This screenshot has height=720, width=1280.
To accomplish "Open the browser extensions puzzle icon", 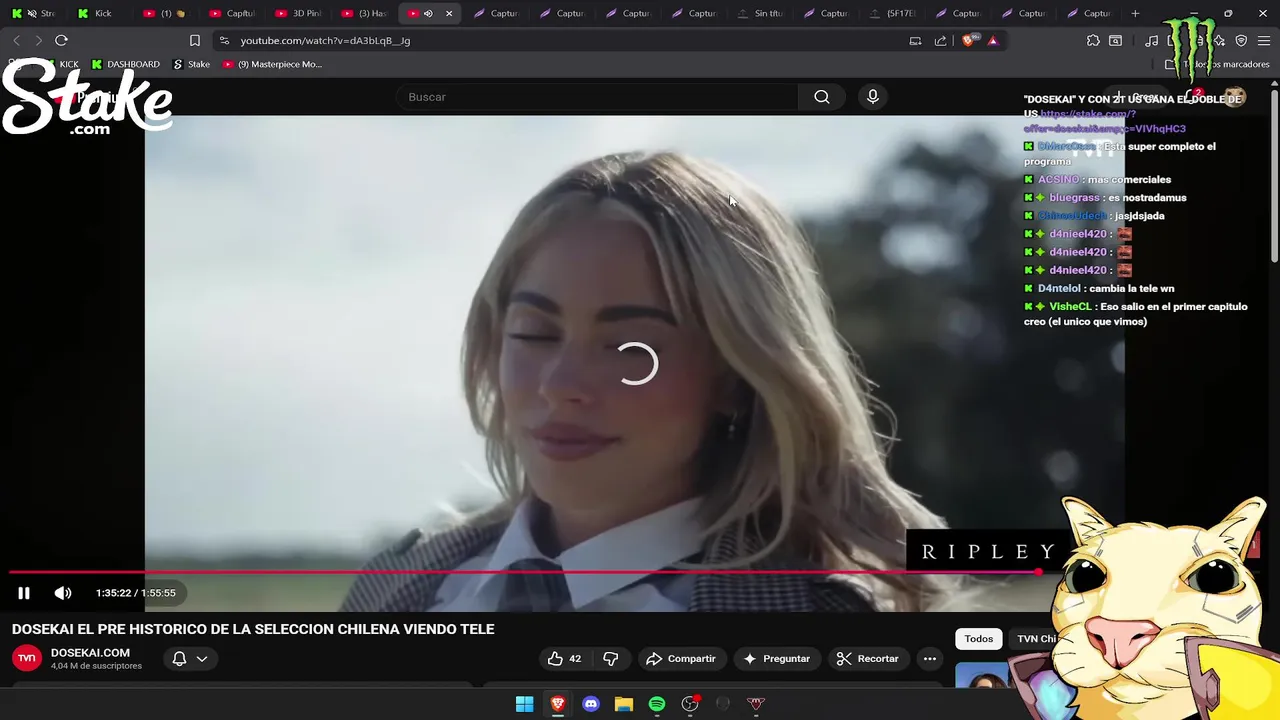I will pos(1093,40).
